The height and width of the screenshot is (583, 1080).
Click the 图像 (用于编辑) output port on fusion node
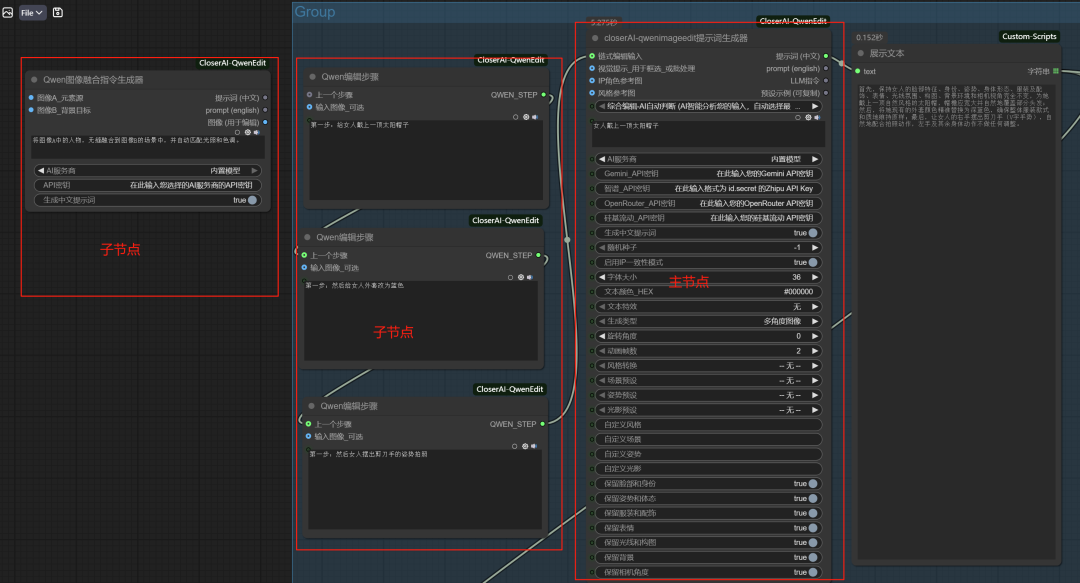(265, 123)
